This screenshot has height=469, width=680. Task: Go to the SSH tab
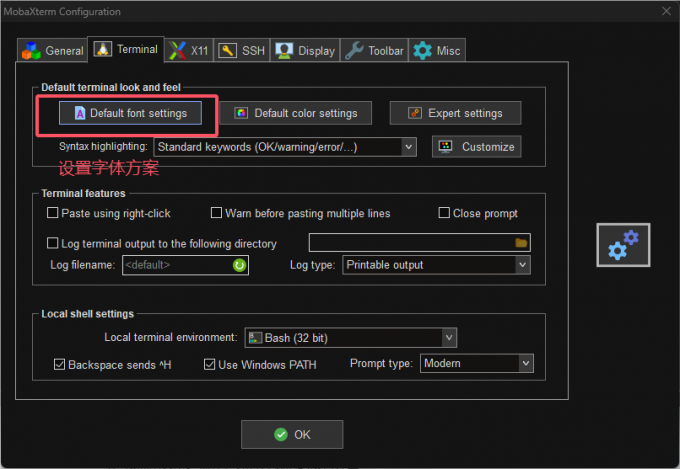click(x=242, y=51)
